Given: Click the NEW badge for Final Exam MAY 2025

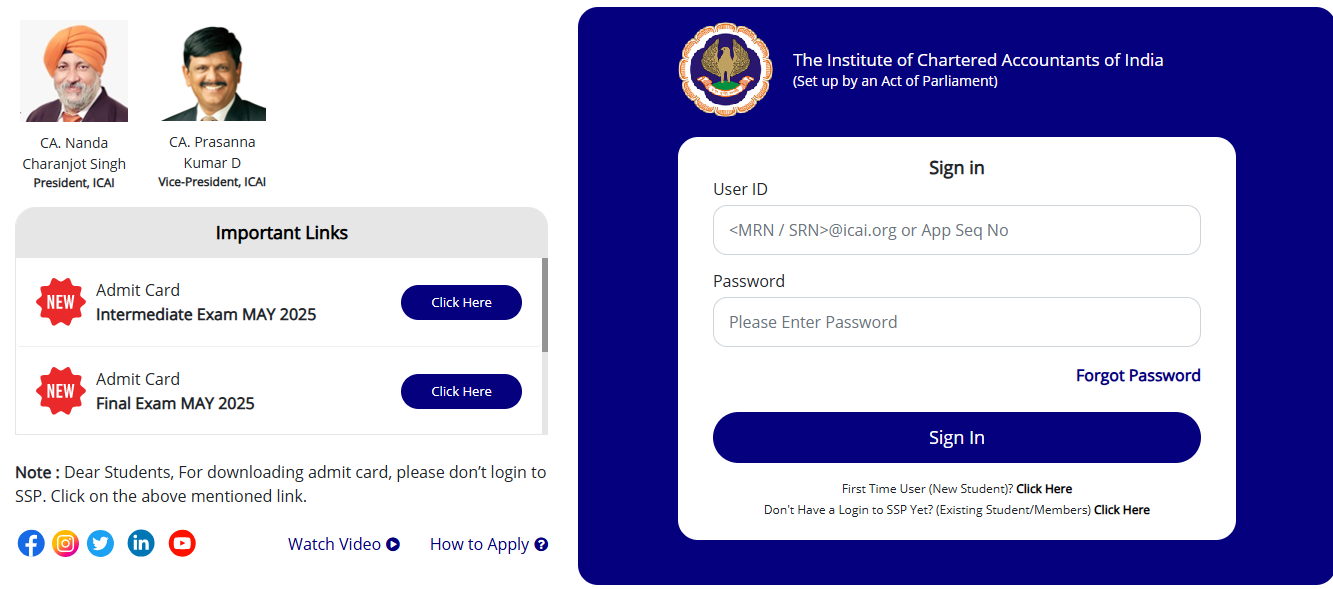Looking at the screenshot, I should tap(60, 391).
